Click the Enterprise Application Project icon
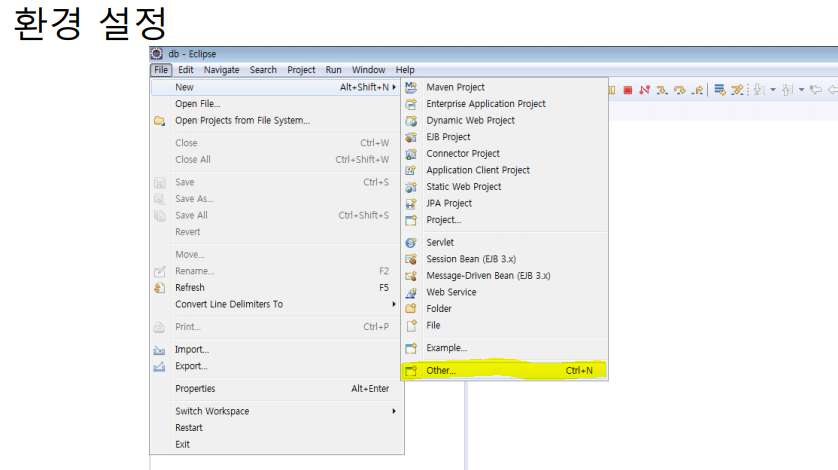838x470 pixels. [x=411, y=104]
